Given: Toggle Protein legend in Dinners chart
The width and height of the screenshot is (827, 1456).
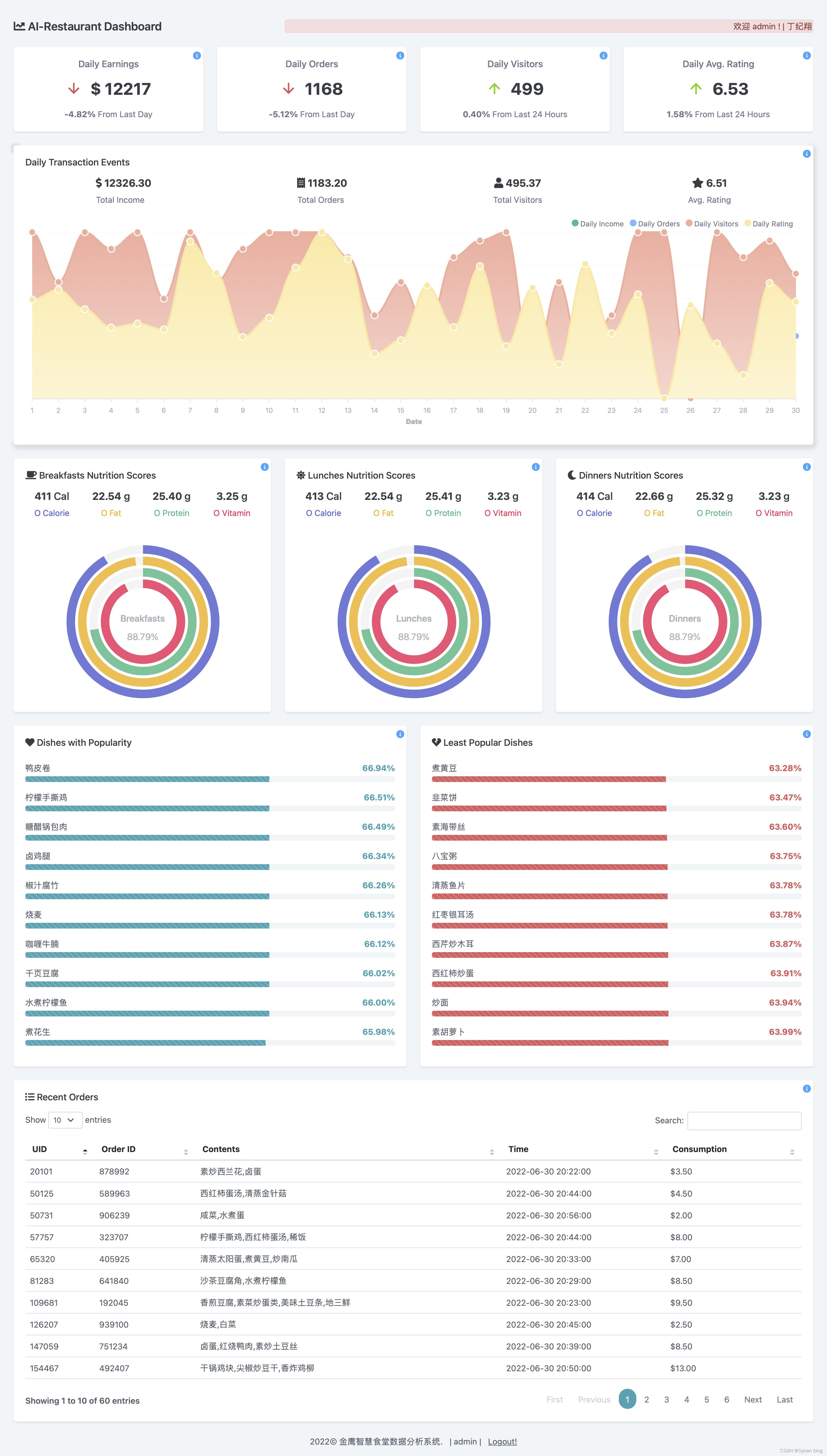Looking at the screenshot, I should click(x=714, y=513).
